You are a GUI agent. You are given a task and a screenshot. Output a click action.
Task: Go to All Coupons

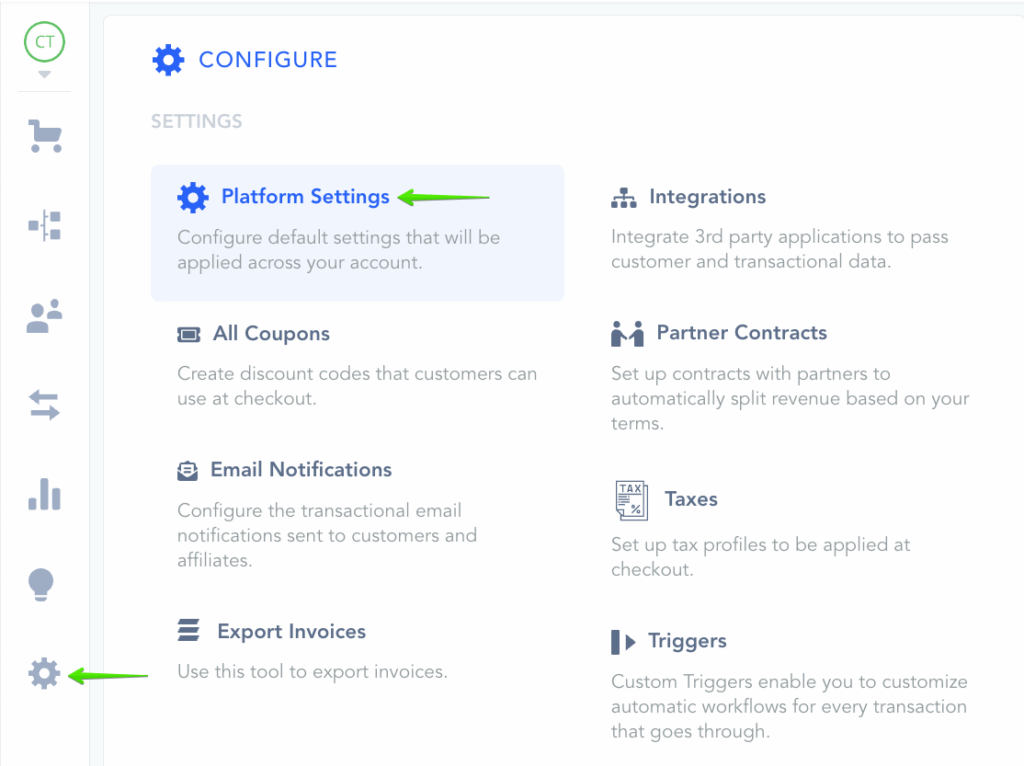point(271,334)
